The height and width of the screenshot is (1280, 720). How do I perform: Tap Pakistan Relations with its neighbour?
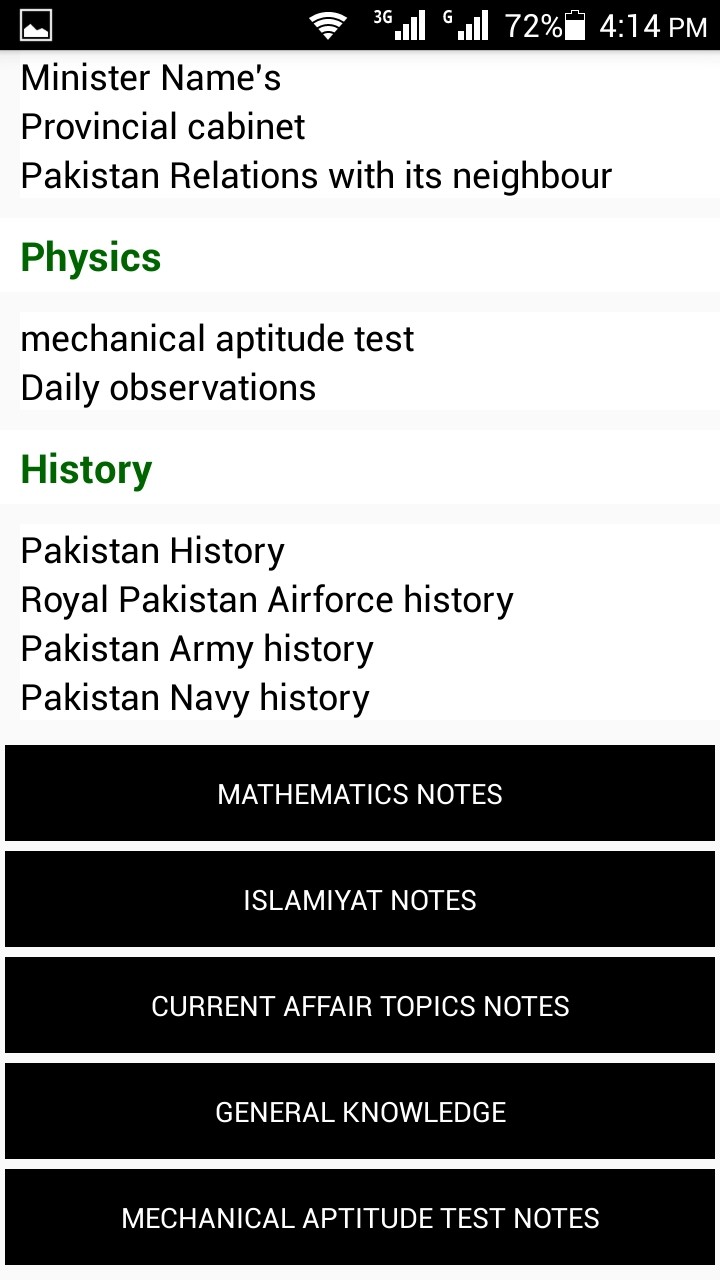pyautogui.click(x=316, y=176)
